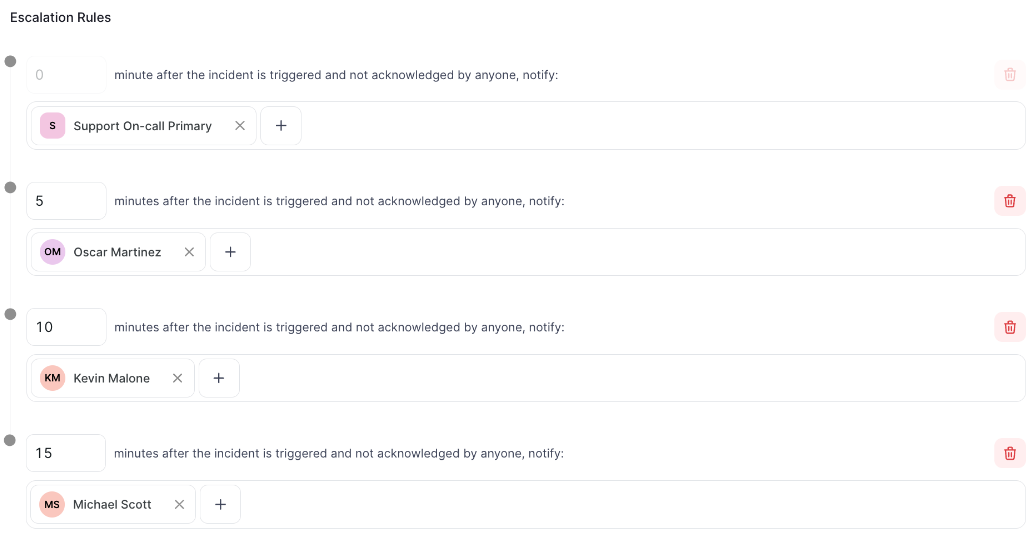This screenshot has height=549, width=1036.
Task: Remove Oscar Martinez from the rule
Action: coord(189,252)
